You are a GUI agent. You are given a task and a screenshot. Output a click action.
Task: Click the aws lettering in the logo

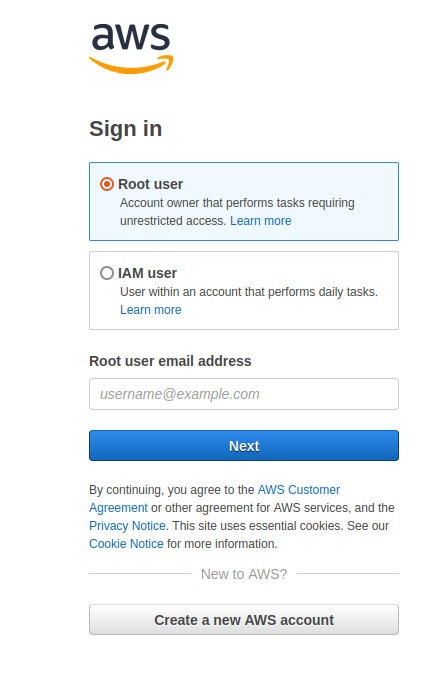[x=130, y=36]
